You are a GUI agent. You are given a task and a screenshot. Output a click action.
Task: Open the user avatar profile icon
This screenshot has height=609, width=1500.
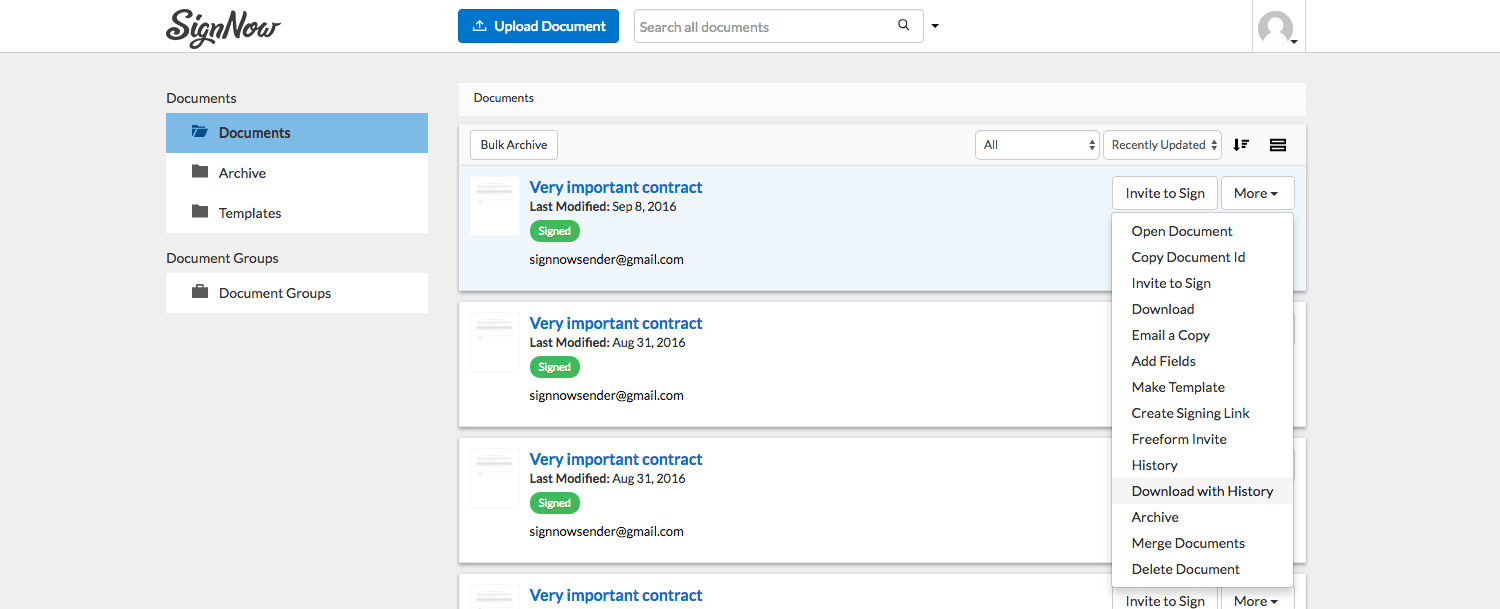tap(1278, 29)
